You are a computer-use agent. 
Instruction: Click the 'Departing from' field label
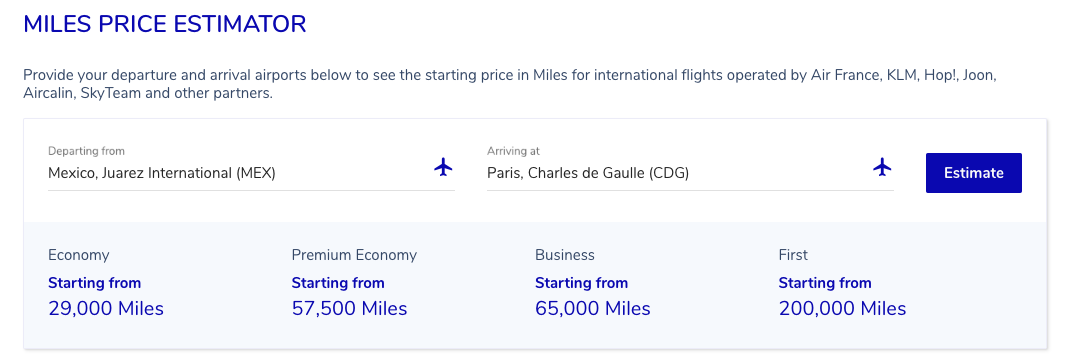pyautogui.click(x=87, y=151)
